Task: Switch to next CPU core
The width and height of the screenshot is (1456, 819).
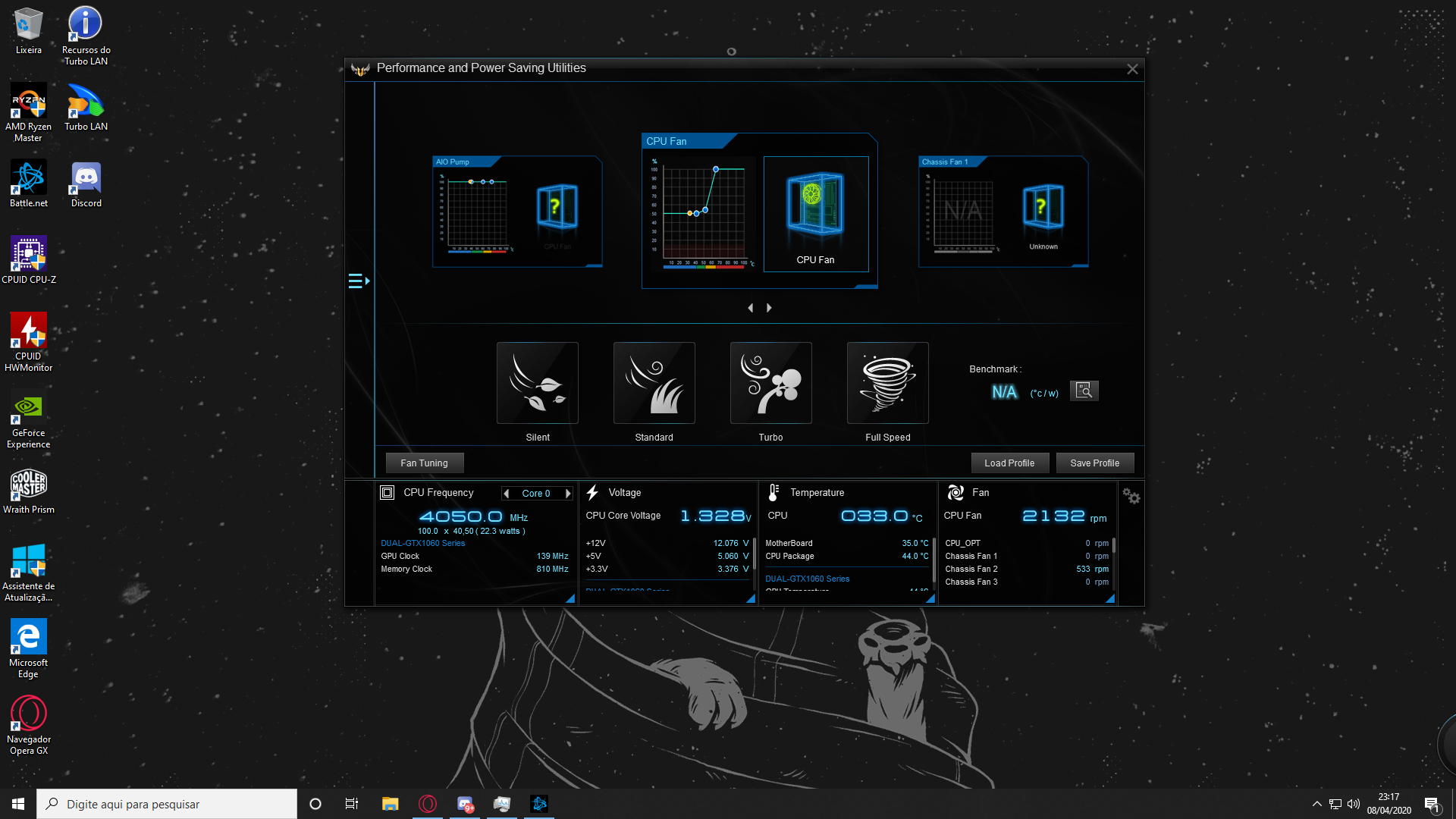Action: (x=568, y=494)
